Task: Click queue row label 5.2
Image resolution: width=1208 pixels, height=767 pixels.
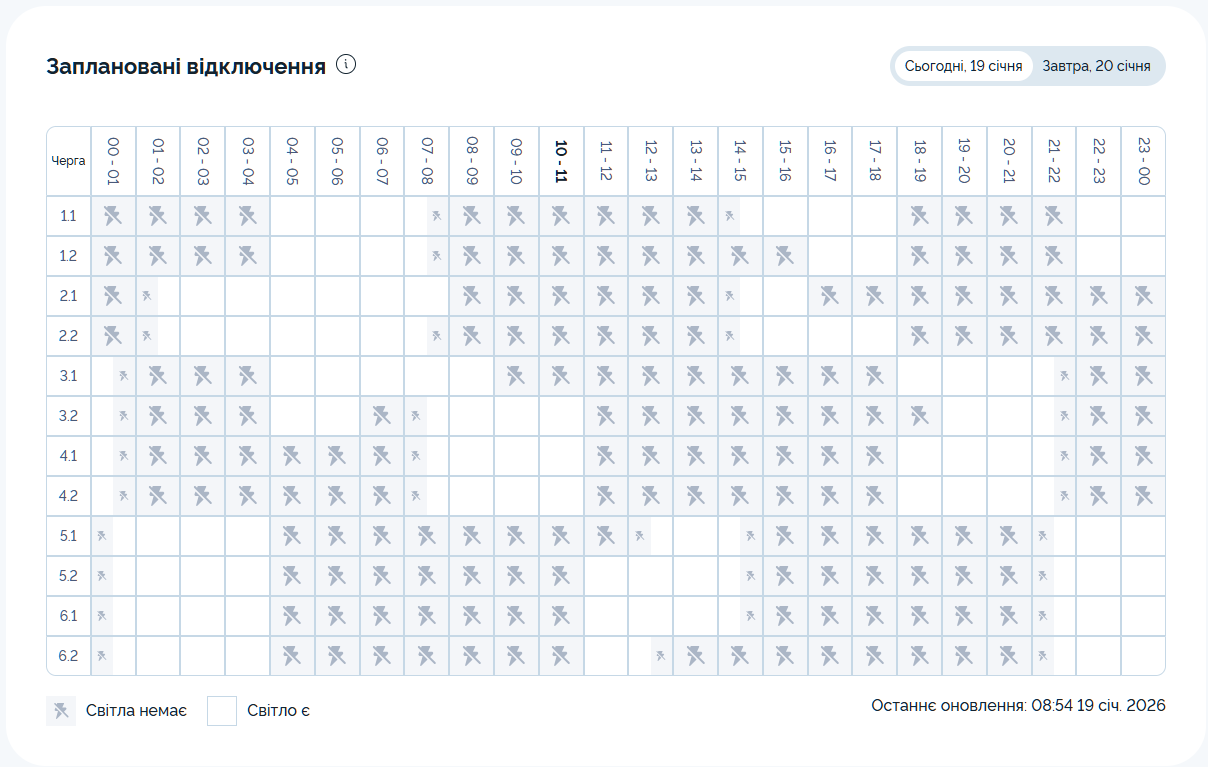Action: coord(68,576)
